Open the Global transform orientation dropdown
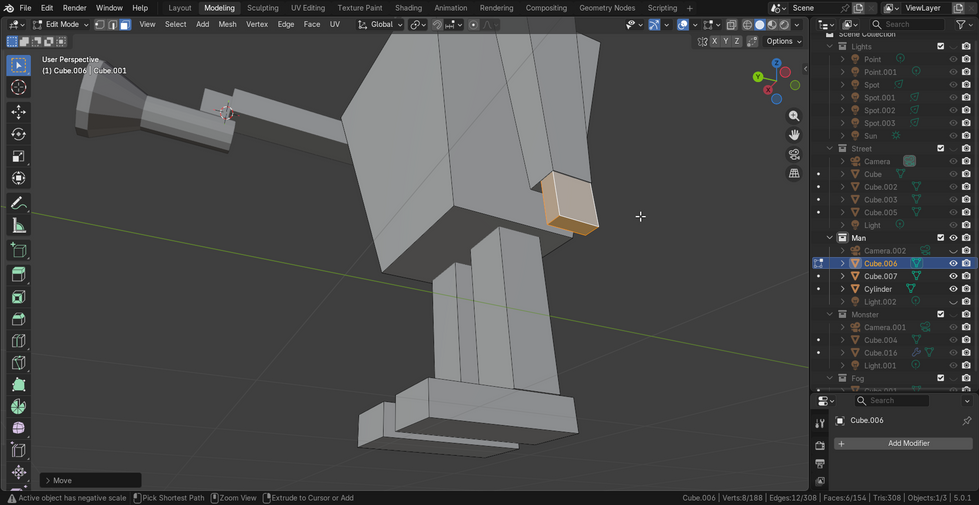Screen dimensions: 979x505 tap(380, 24)
